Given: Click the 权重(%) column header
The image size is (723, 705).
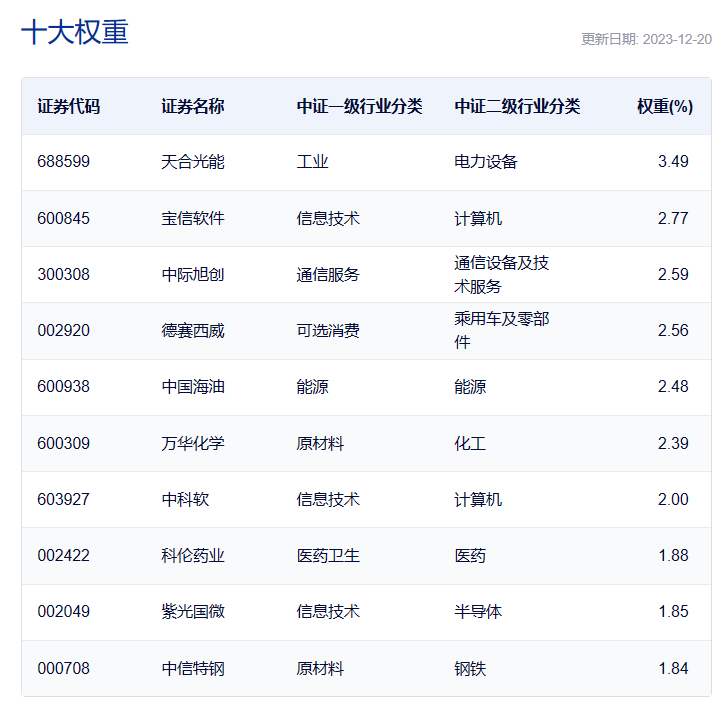Looking at the screenshot, I should (x=665, y=106).
